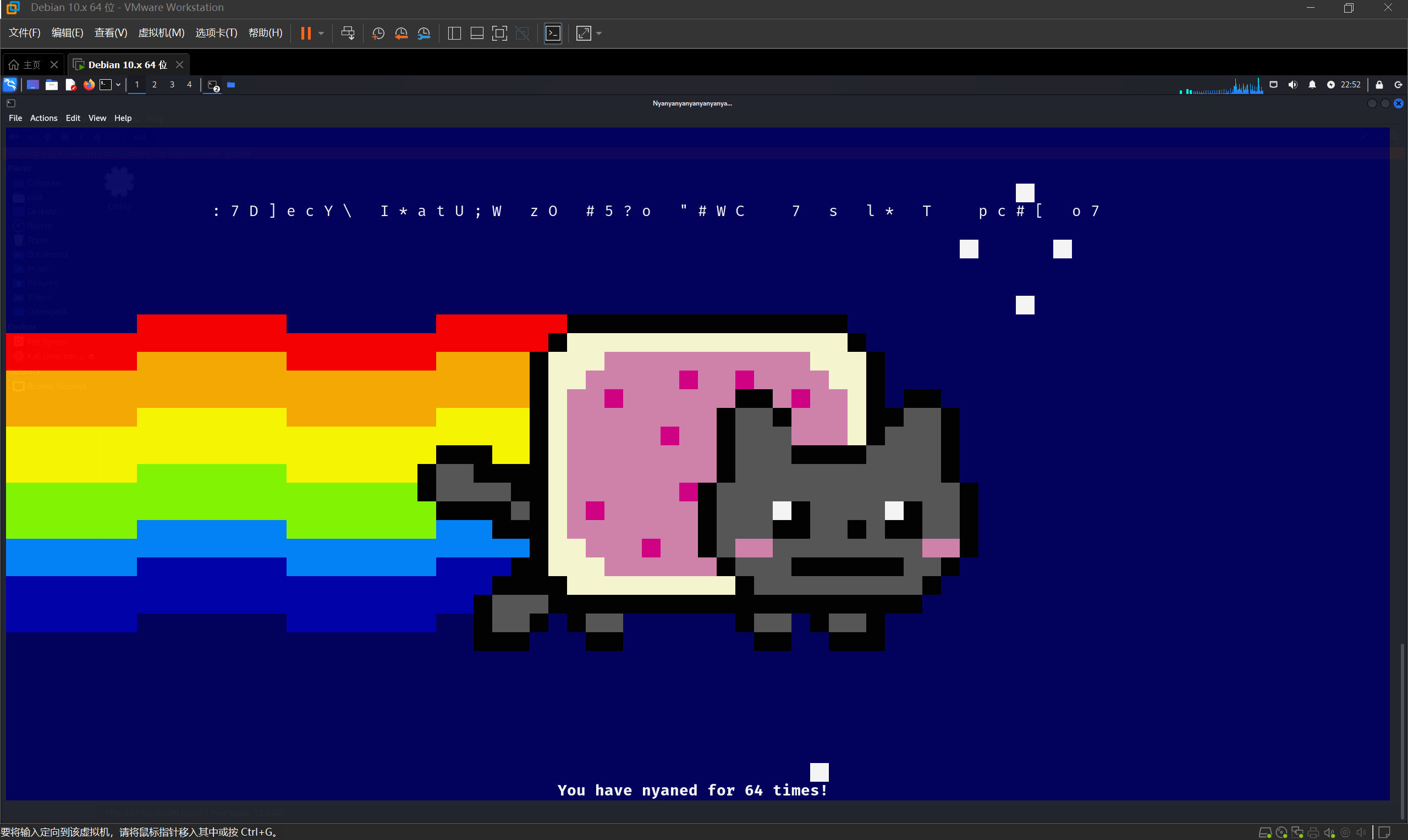Open the Kali dragon applications menu
The height and width of the screenshot is (840, 1408).
[x=10, y=85]
